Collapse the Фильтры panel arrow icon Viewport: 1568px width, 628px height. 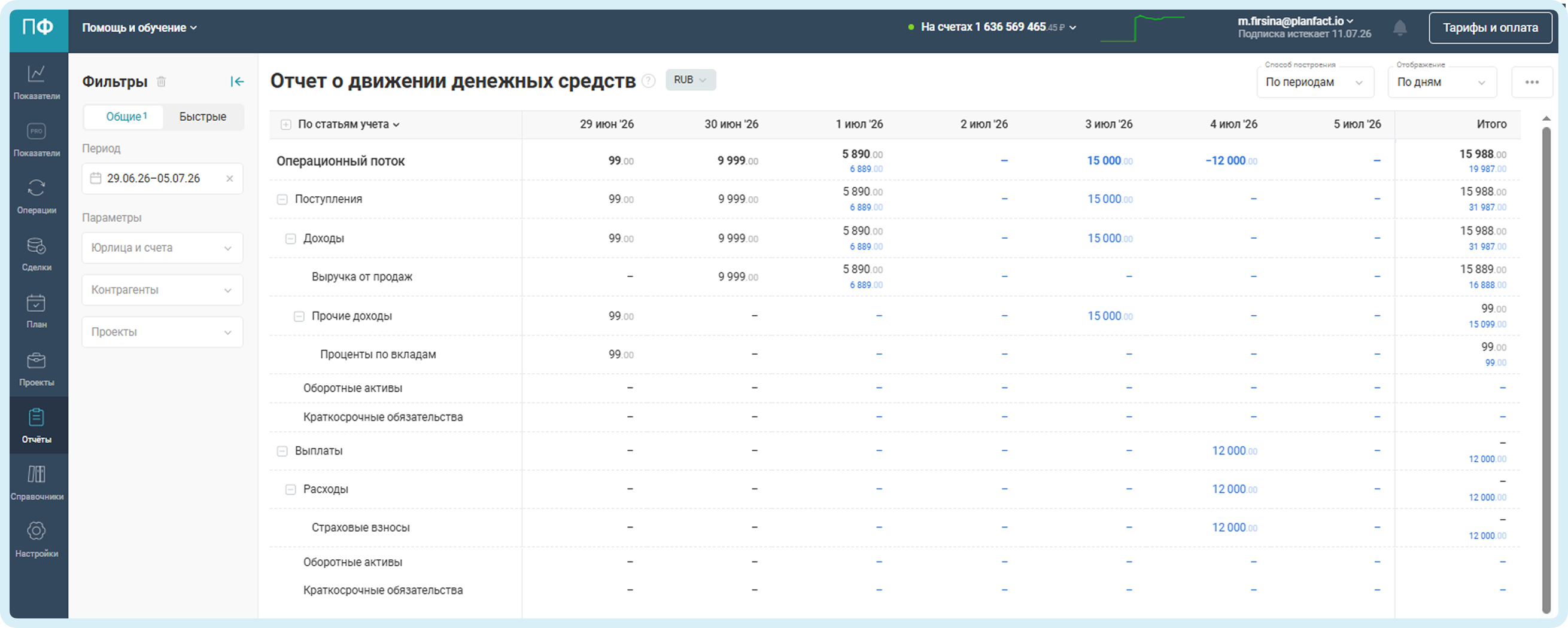pyautogui.click(x=237, y=81)
